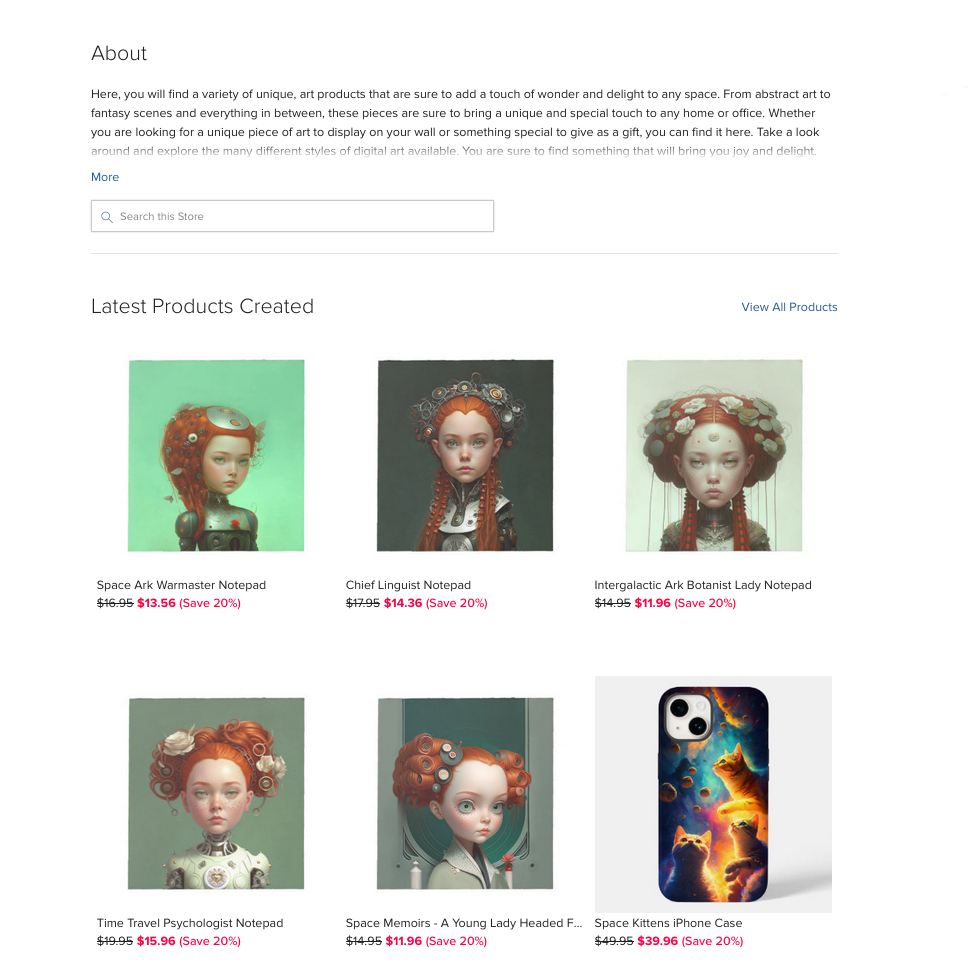
Task: Select Time Travel Psychologist Notepad title
Action: [x=190, y=923]
